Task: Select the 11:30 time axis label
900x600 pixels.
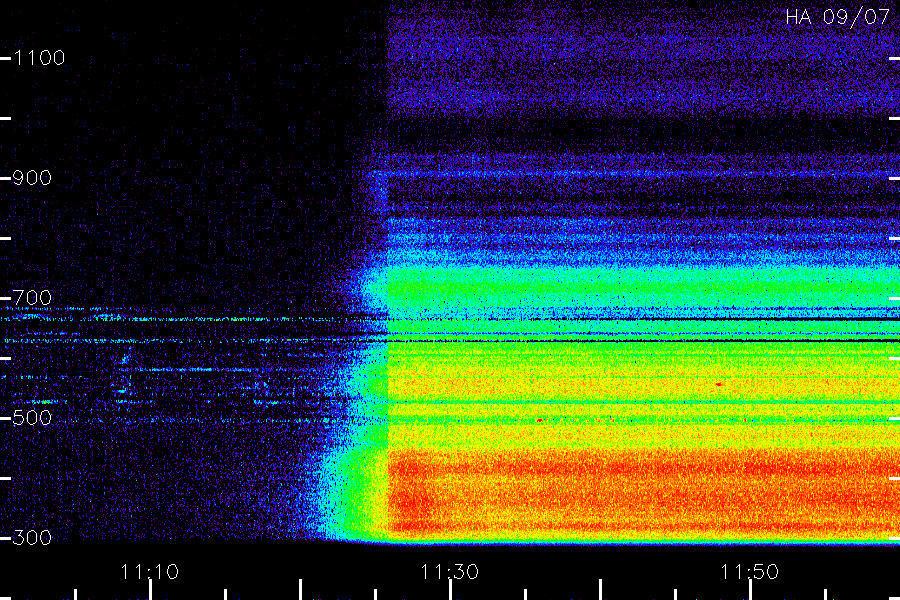Action: pos(449,572)
